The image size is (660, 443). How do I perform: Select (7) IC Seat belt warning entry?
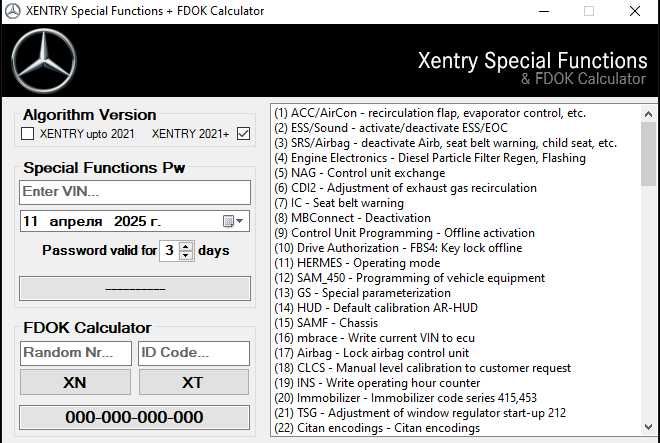(339, 203)
